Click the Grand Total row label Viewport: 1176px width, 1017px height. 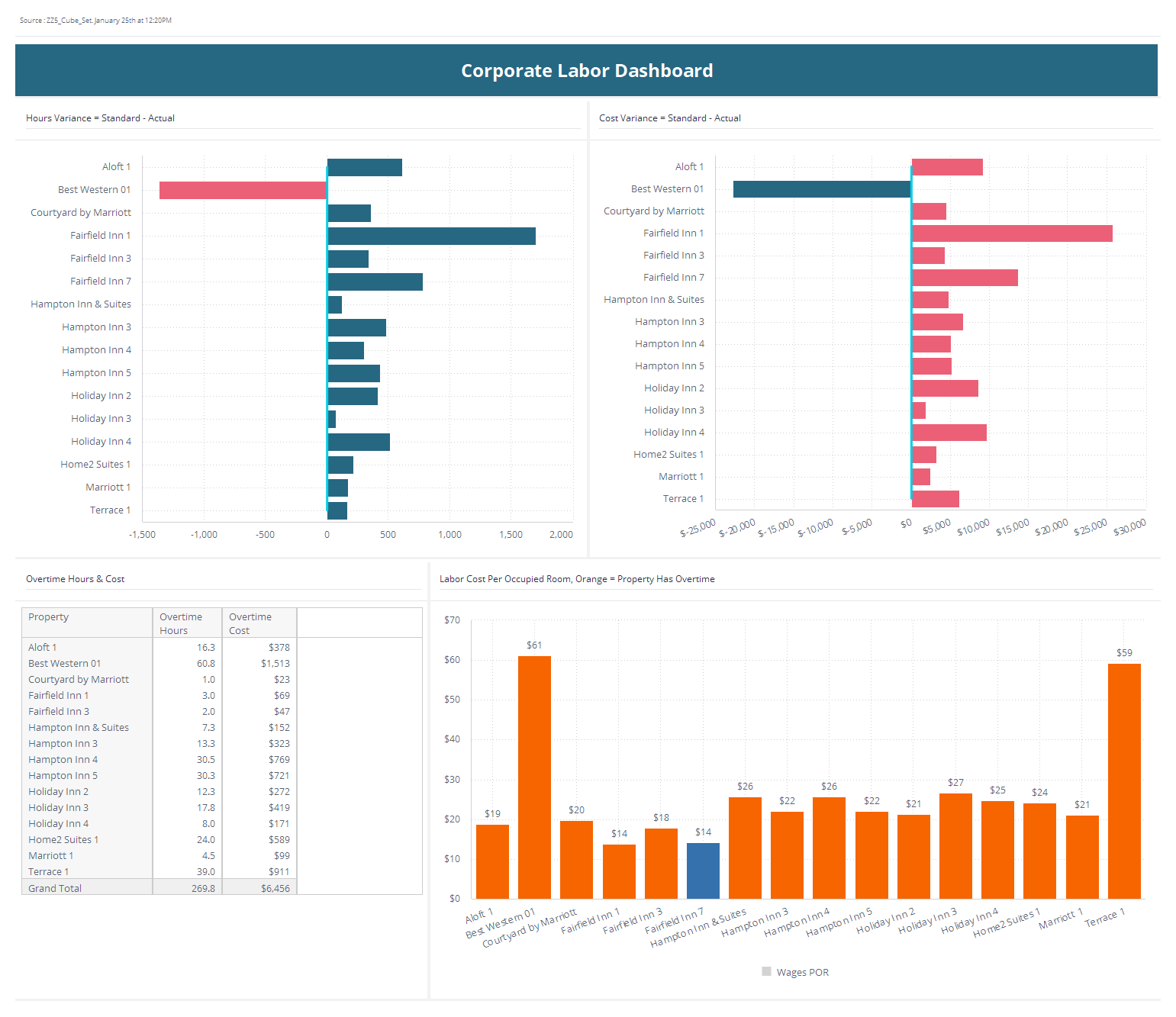[55, 889]
